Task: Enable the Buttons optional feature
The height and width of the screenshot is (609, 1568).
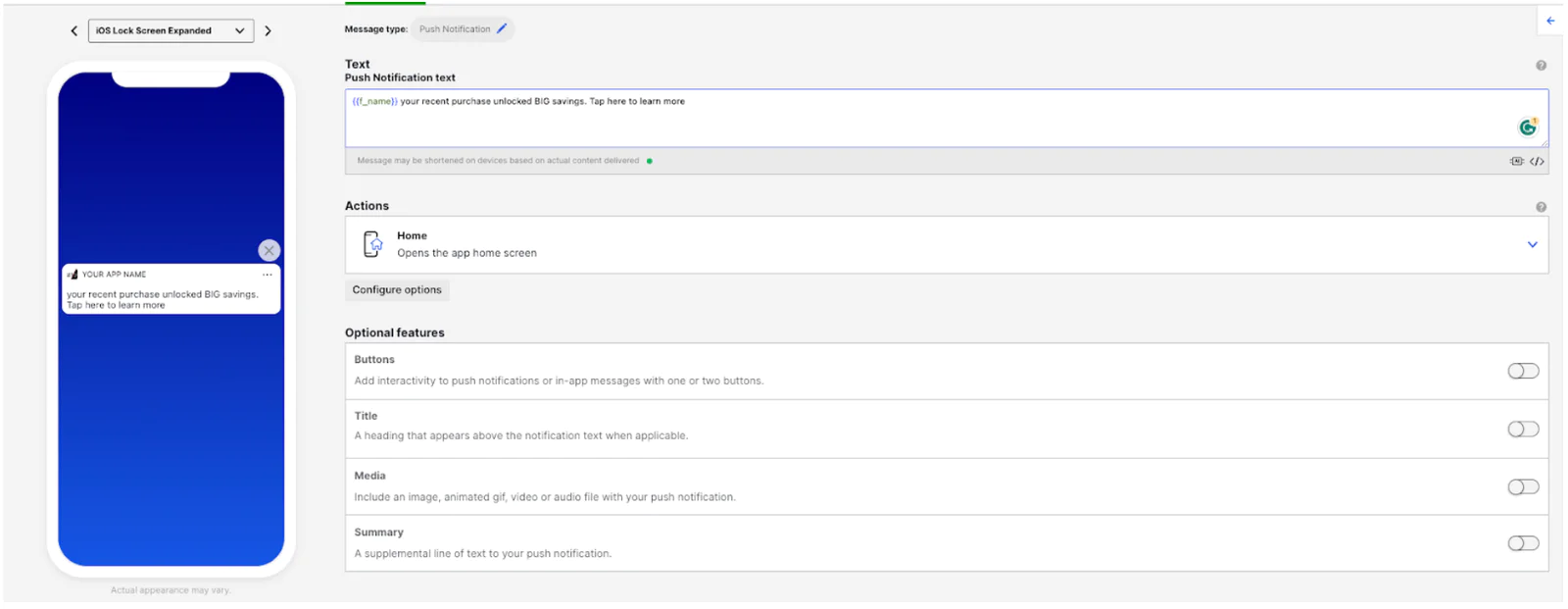Action: coord(1523,371)
